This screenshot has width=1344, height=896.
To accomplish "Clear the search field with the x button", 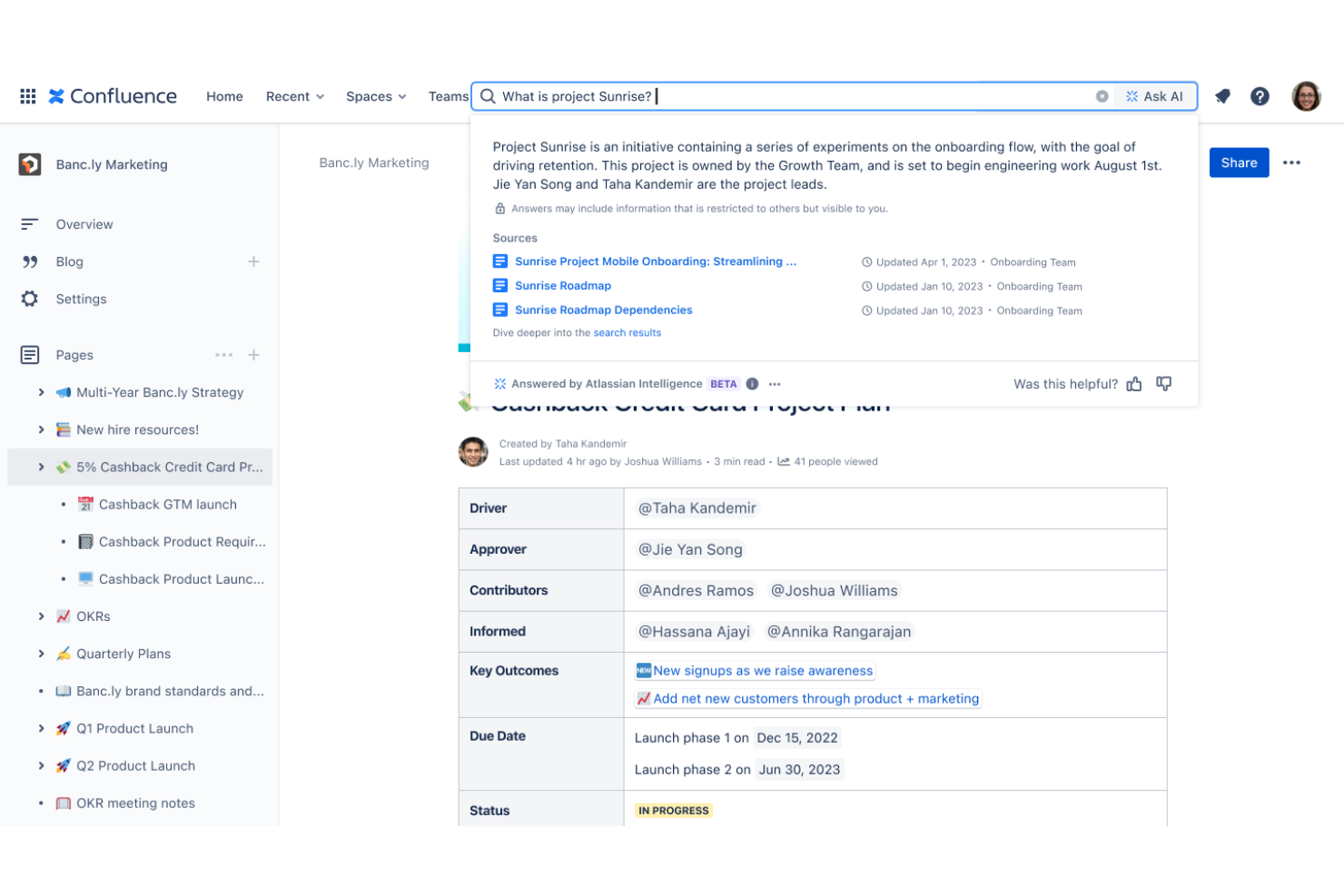I will pos(1102,96).
